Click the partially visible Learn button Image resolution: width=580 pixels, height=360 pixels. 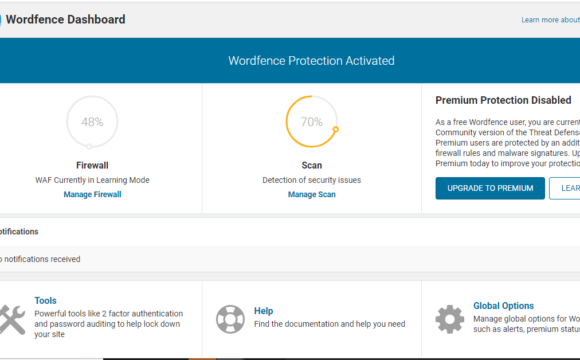pos(565,188)
